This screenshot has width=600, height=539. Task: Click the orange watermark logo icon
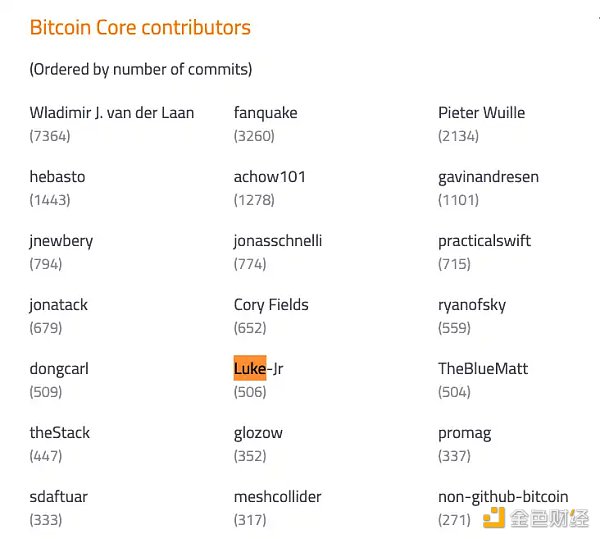coord(494,517)
